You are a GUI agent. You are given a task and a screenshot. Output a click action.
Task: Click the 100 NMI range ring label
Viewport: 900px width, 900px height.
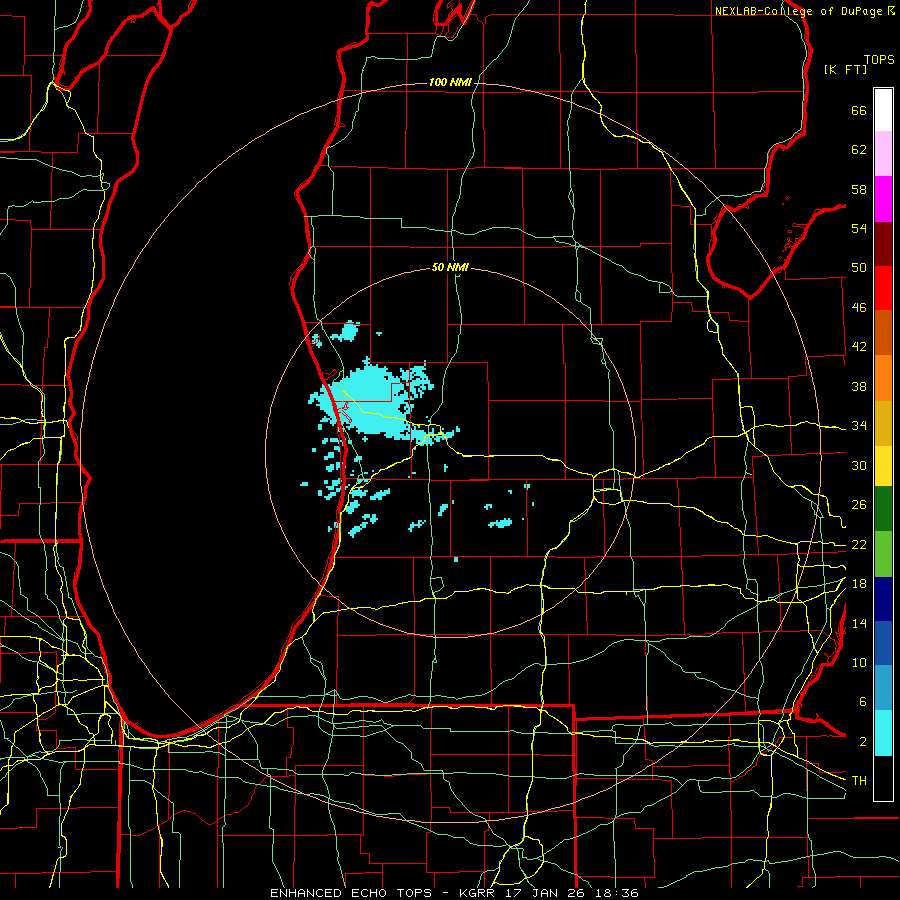pos(450,83)
